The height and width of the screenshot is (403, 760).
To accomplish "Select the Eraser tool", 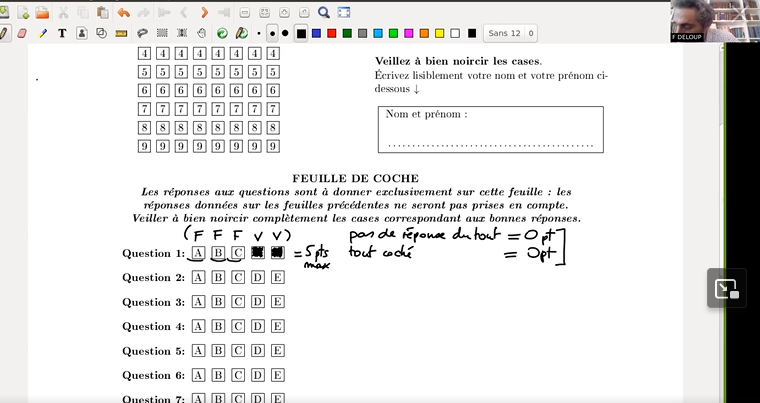I will pyautogui.click(x=22, y=33).
